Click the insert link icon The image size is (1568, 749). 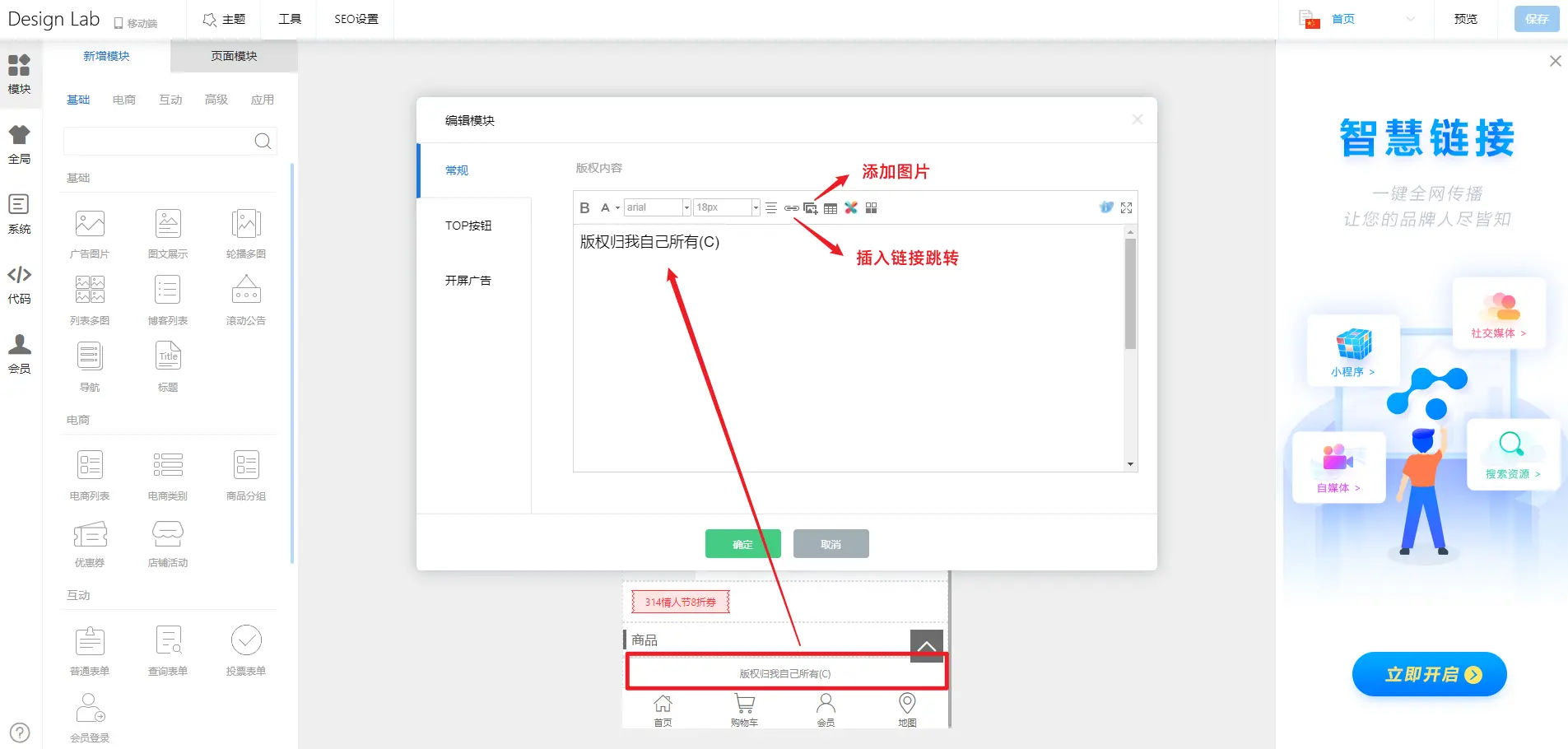[x=791, y=208]
